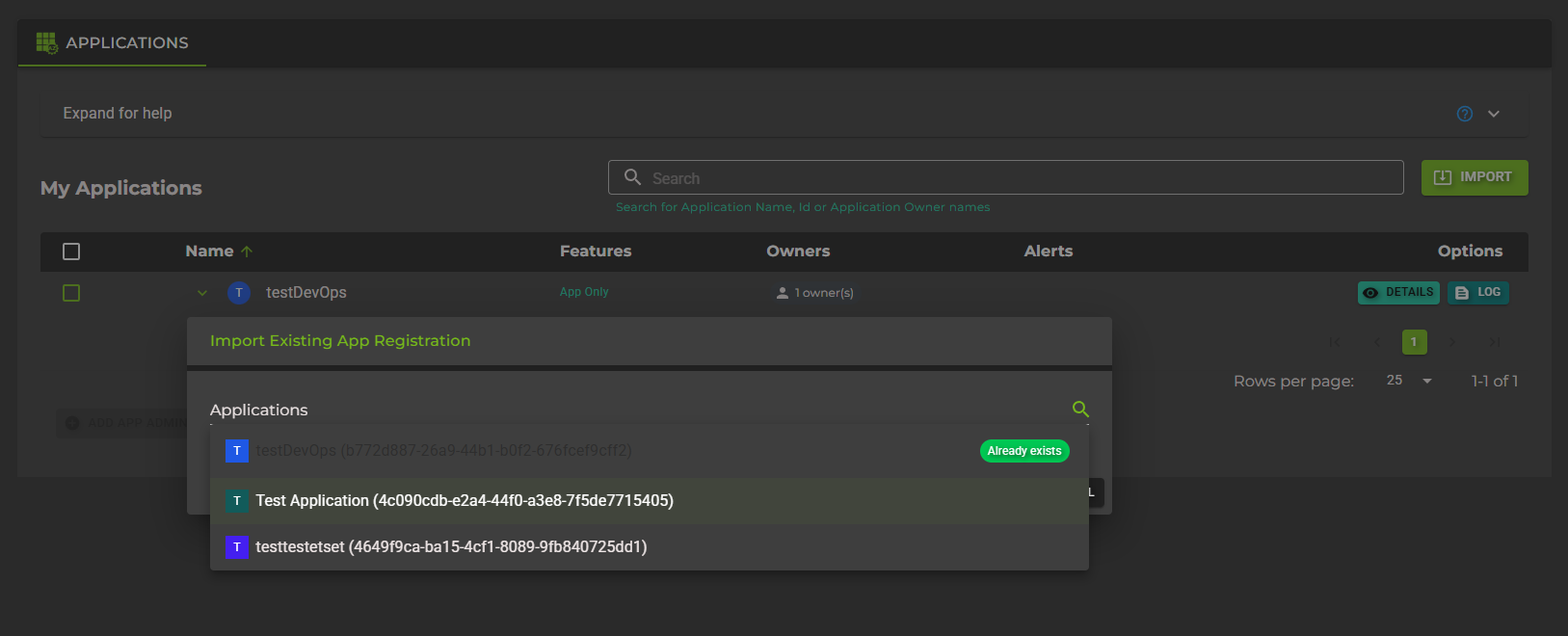Toggle the select-all checkbox in table header
The image size is (1568, 636).
[x=71, y=252]
